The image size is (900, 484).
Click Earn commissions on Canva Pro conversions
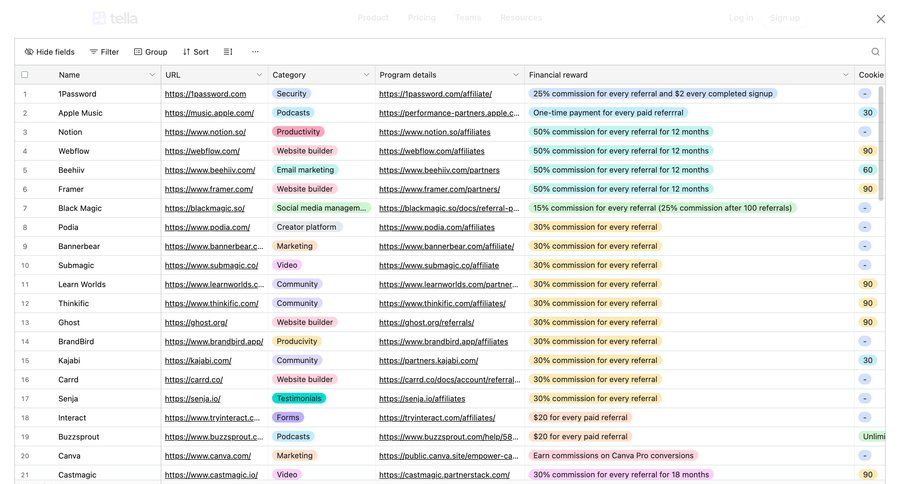pos(613,455)
